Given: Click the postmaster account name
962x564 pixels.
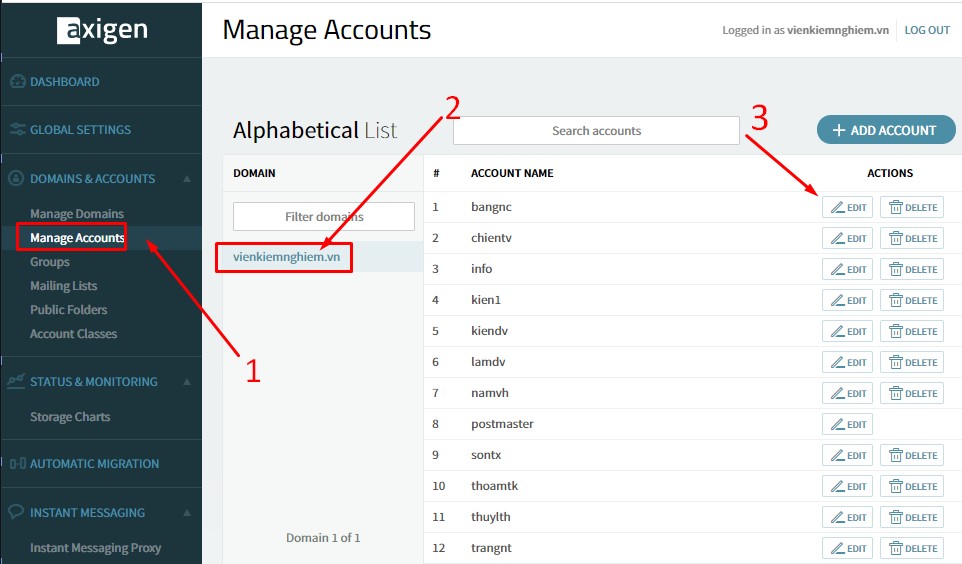Looking at the screenshot, I should (502, 424).
